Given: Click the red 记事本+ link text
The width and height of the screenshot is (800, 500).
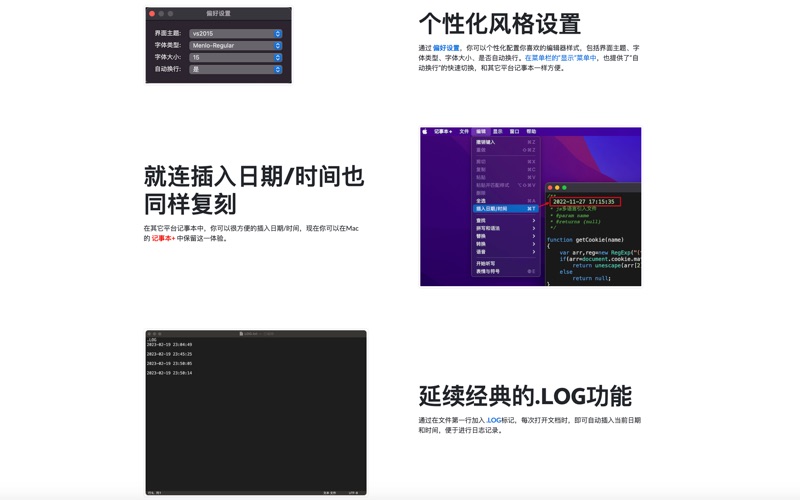Looking at the screenshot, I should (163, 239).
